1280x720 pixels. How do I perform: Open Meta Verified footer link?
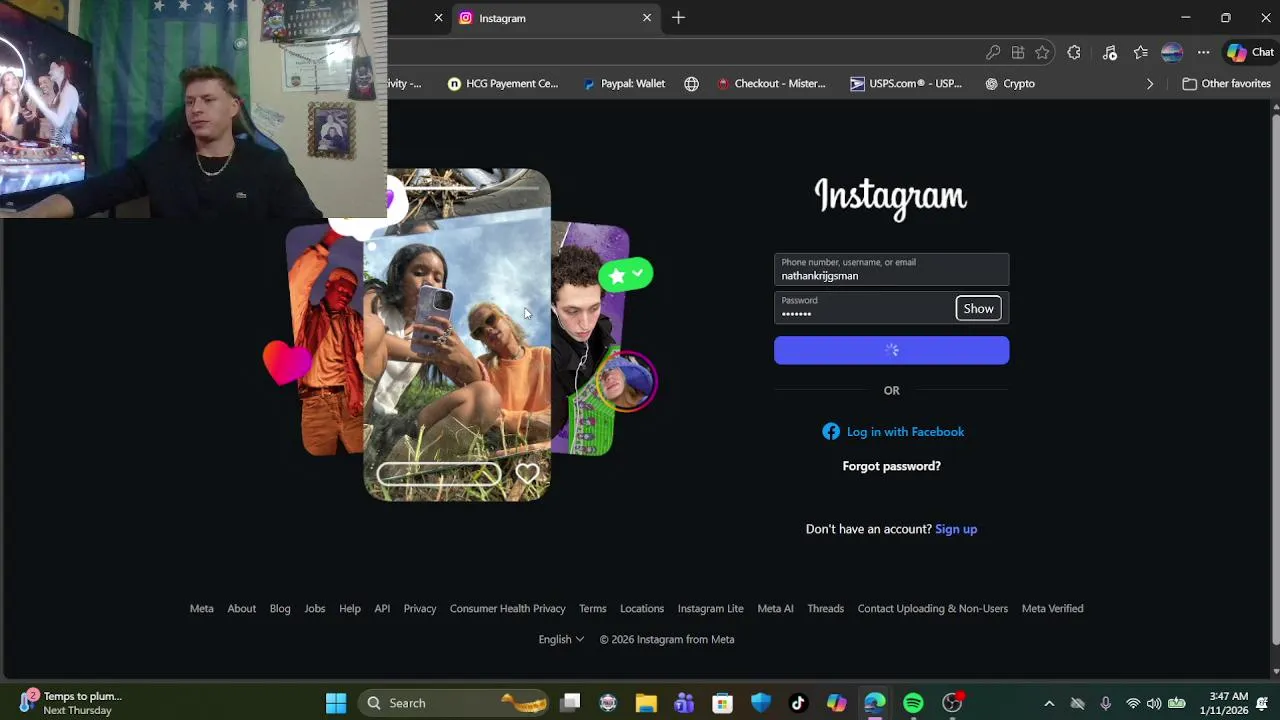click(x=1052, y=608)
